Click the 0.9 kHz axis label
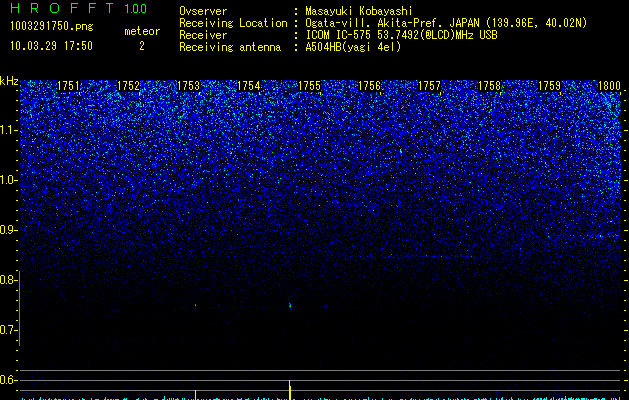The width and height of the screenshot is (629, 400). (7, 230)
